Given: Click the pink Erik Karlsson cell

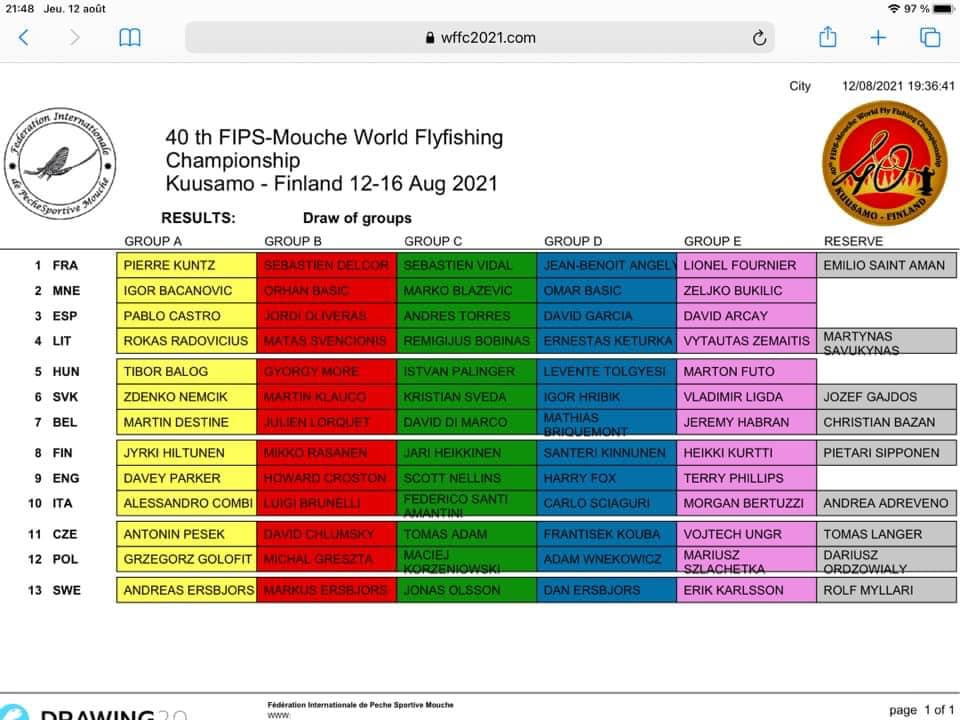Looking at the screenshot, I should 747,590.
